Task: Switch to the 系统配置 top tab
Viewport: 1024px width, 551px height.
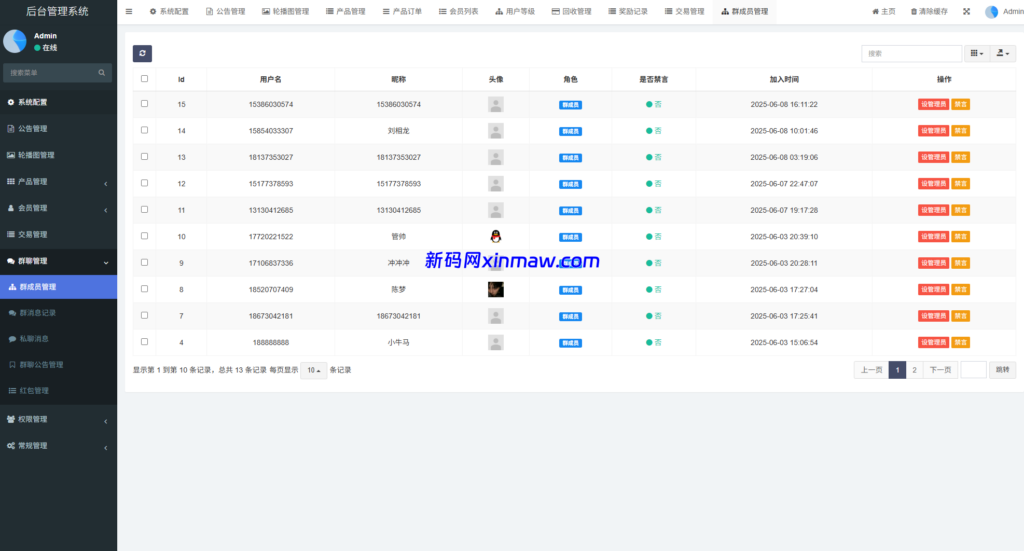Action: pos(168,12)
